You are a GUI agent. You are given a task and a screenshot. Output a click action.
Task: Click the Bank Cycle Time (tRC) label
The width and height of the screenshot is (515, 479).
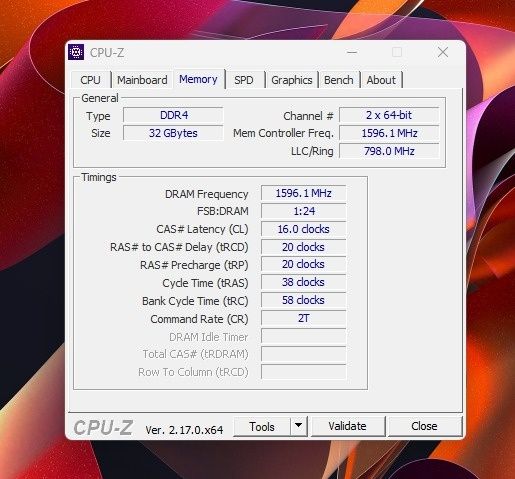tap(195, 301)
